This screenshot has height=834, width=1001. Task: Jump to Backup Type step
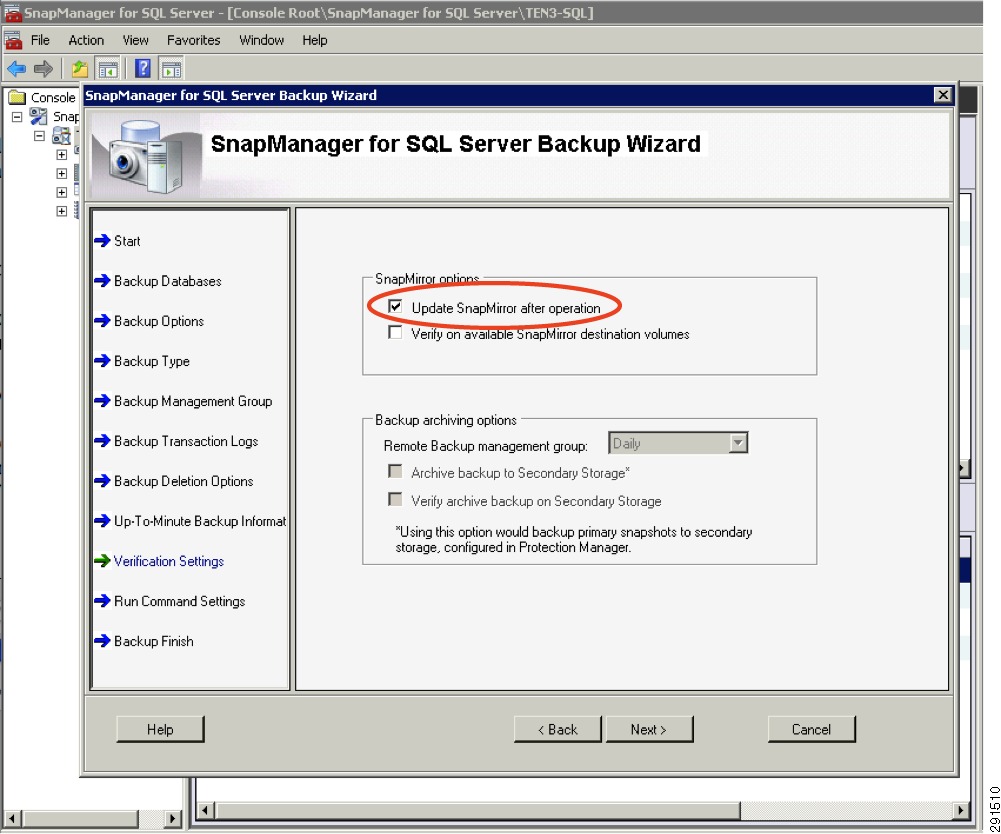coord(152,361)
